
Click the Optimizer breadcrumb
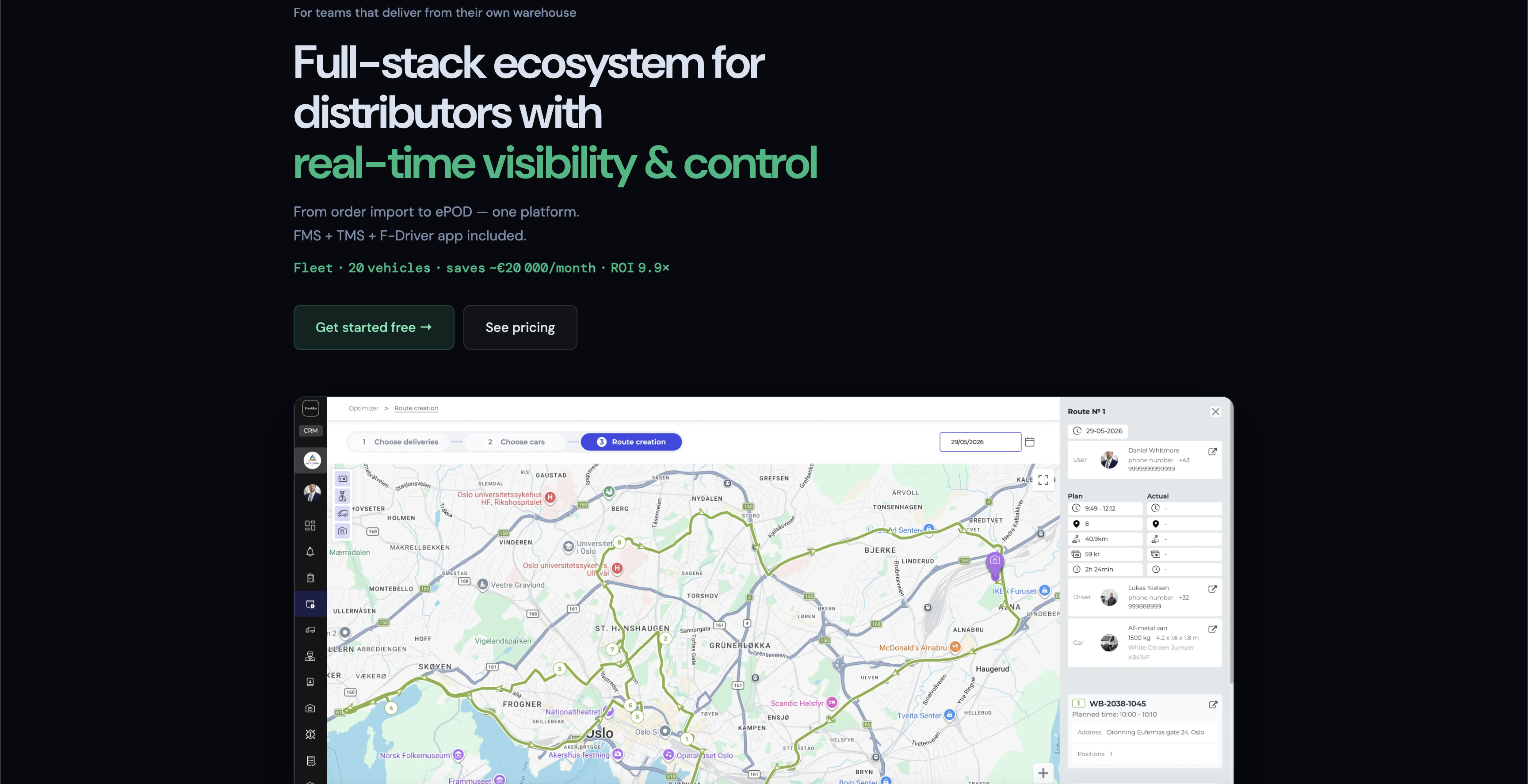coord(363,408)
